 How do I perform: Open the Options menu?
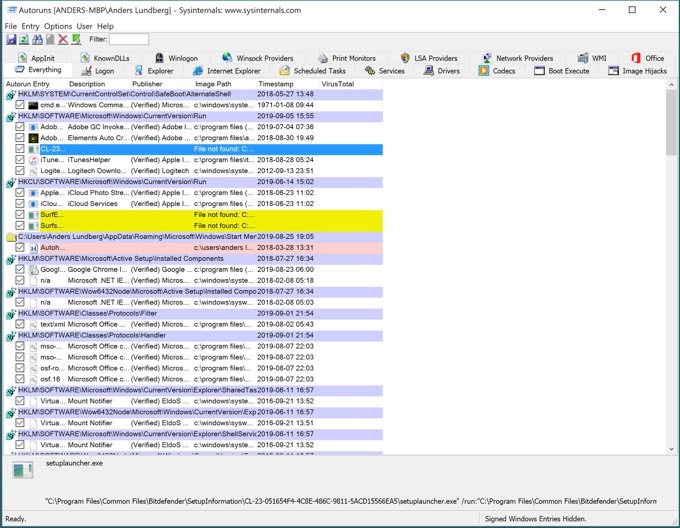(x=57, y=26)
